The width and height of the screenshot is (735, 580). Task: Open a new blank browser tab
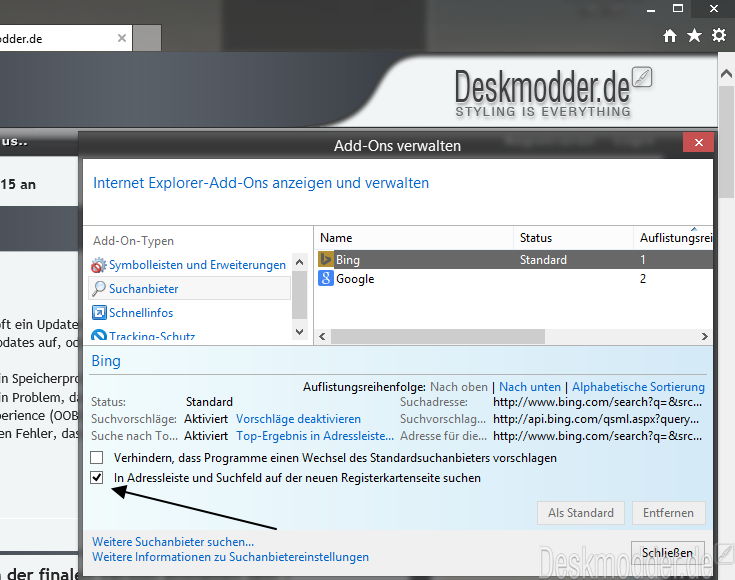tap(147, 38)
